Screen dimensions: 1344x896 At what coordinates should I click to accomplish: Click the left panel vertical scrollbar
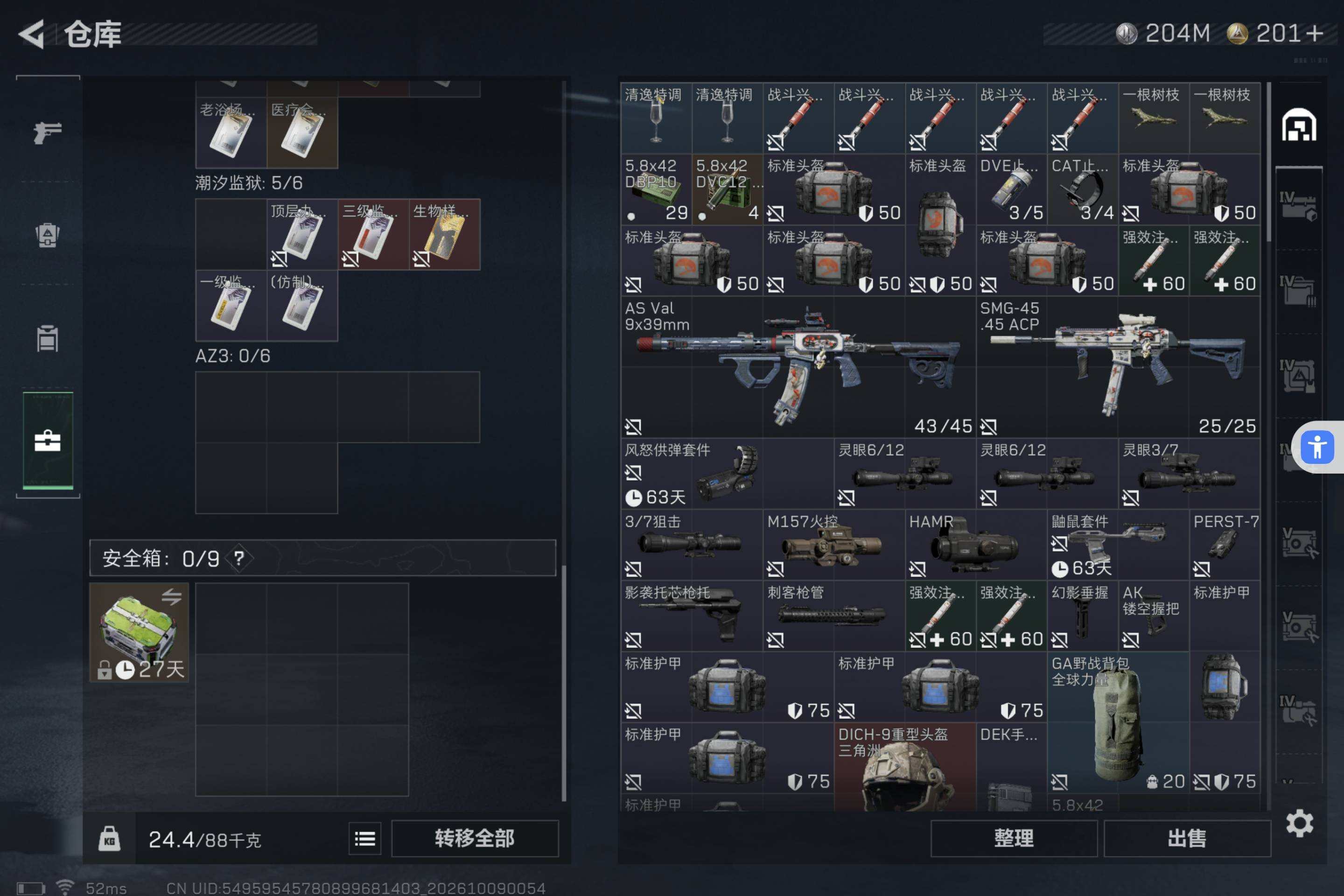click(x=564, y=682)
